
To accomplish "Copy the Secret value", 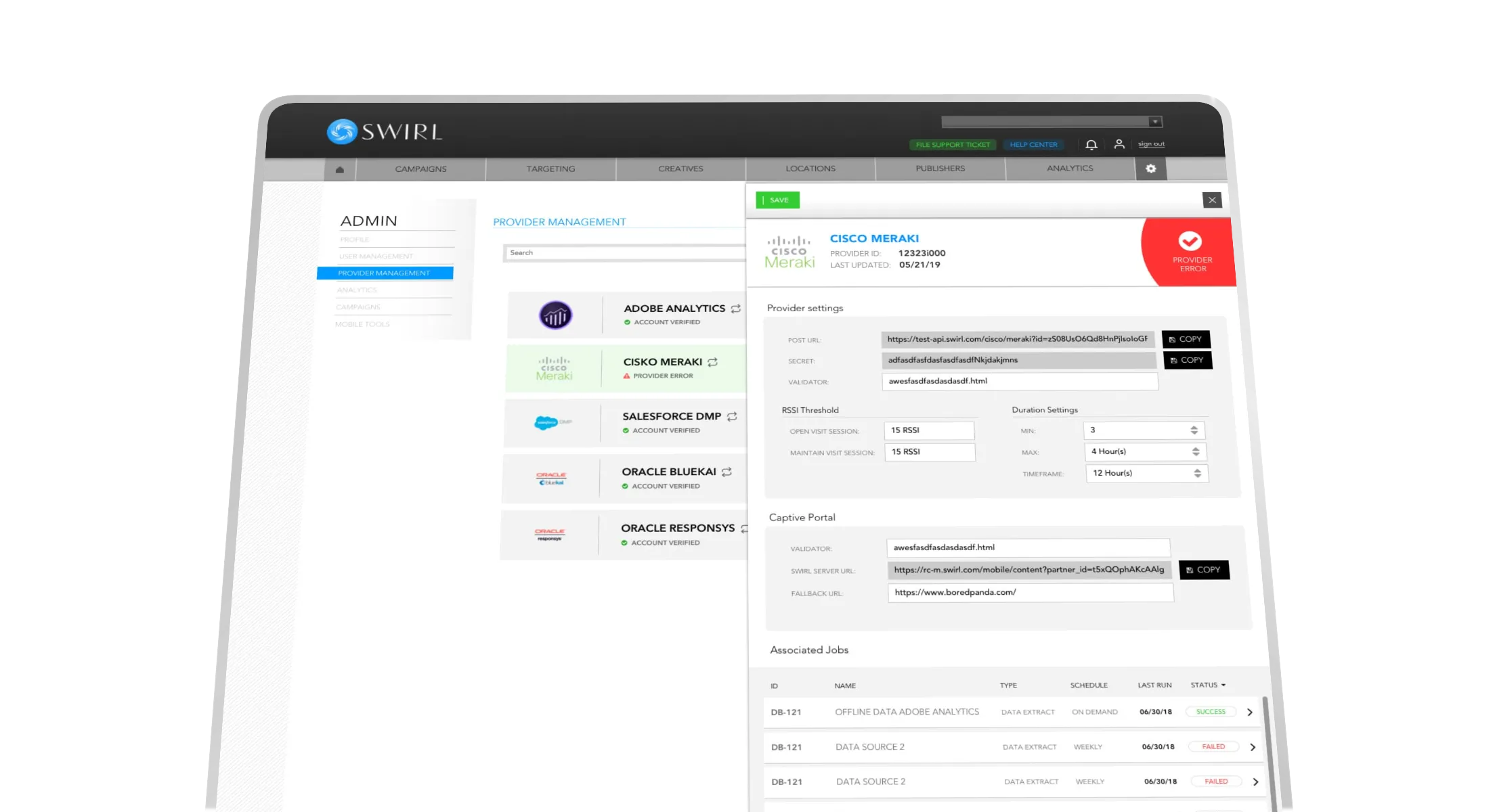I will pyautogui.click(x=1188, y=360).
